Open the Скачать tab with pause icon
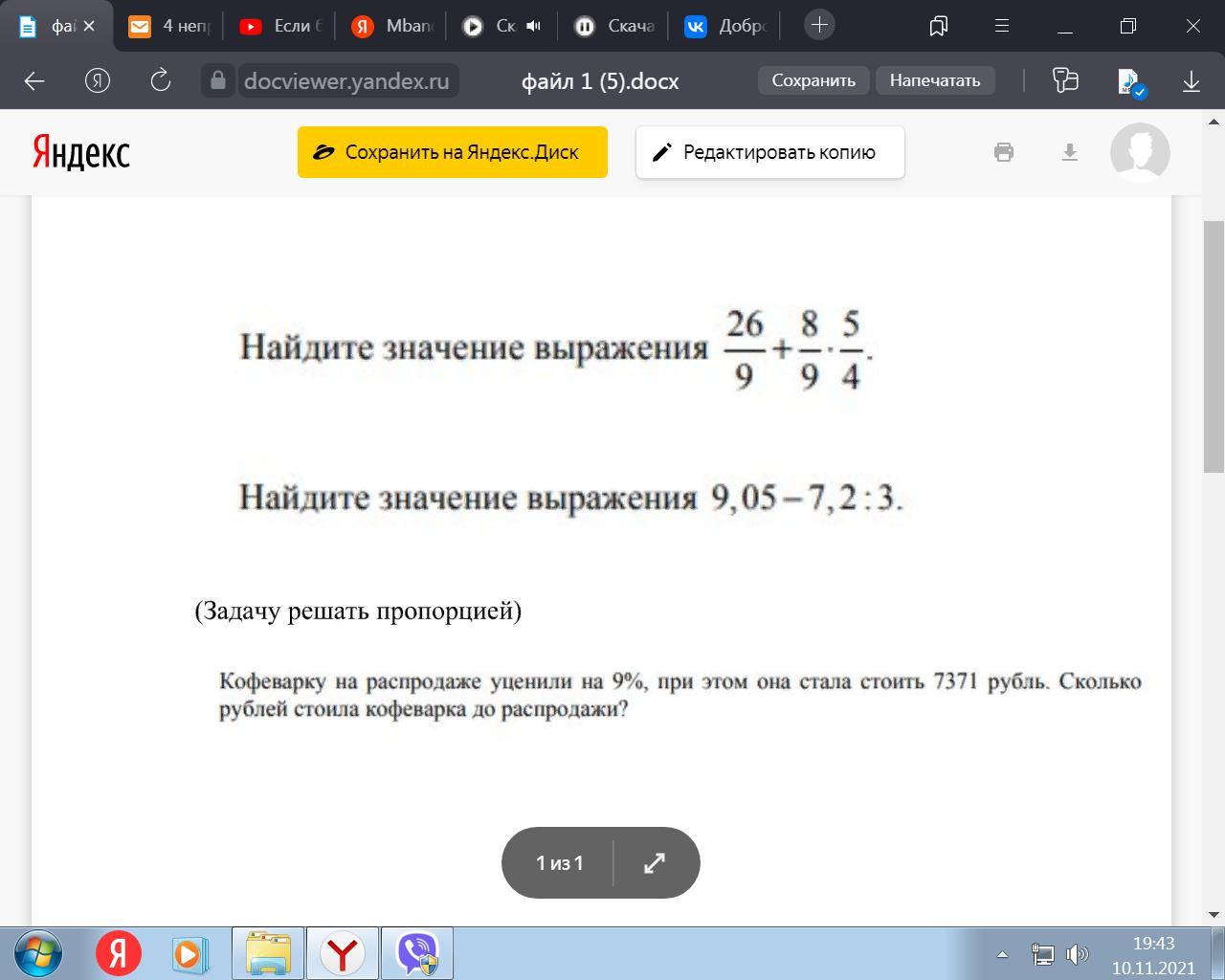Image resolution: width=1225 pixels, height=980 pixels. tap(615, 26)
